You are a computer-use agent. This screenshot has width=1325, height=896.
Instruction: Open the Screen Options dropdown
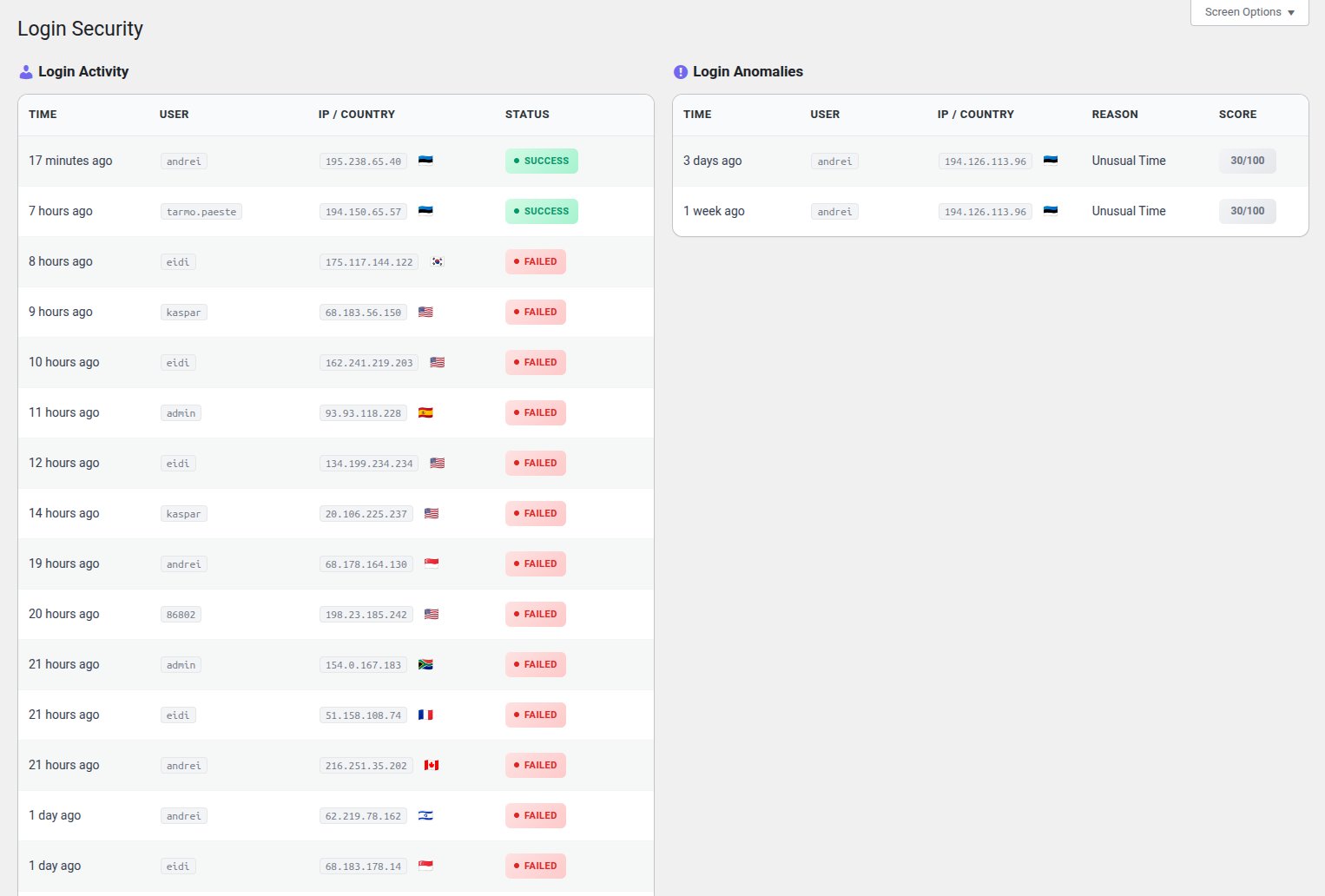click(x=1243, y=12)
